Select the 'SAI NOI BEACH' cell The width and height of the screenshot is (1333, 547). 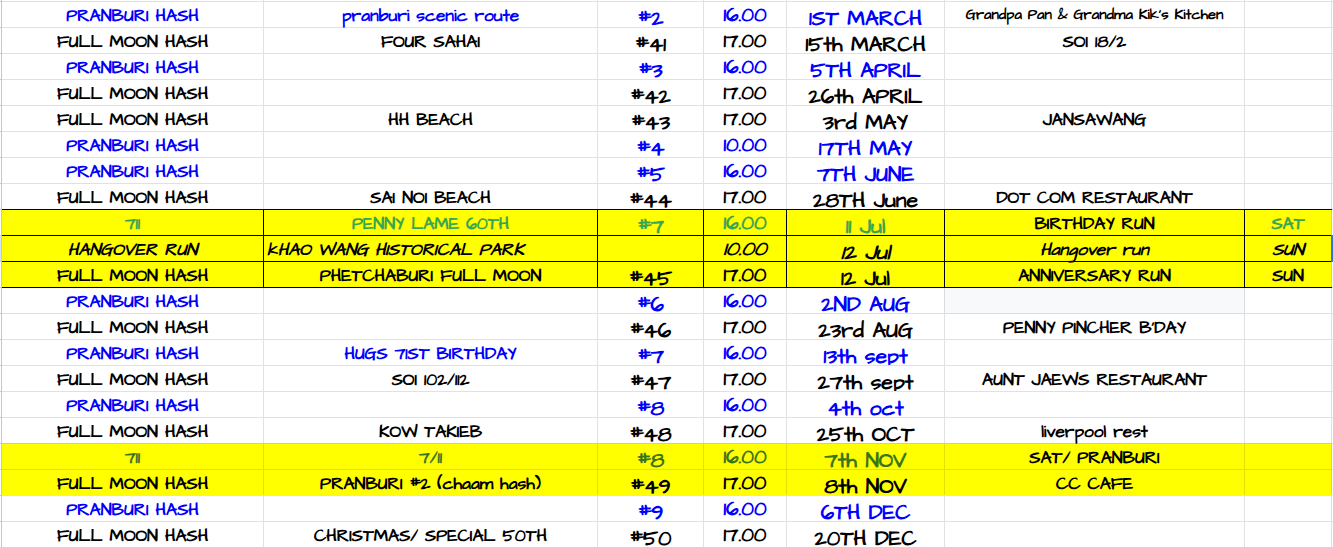coord(430,198)
